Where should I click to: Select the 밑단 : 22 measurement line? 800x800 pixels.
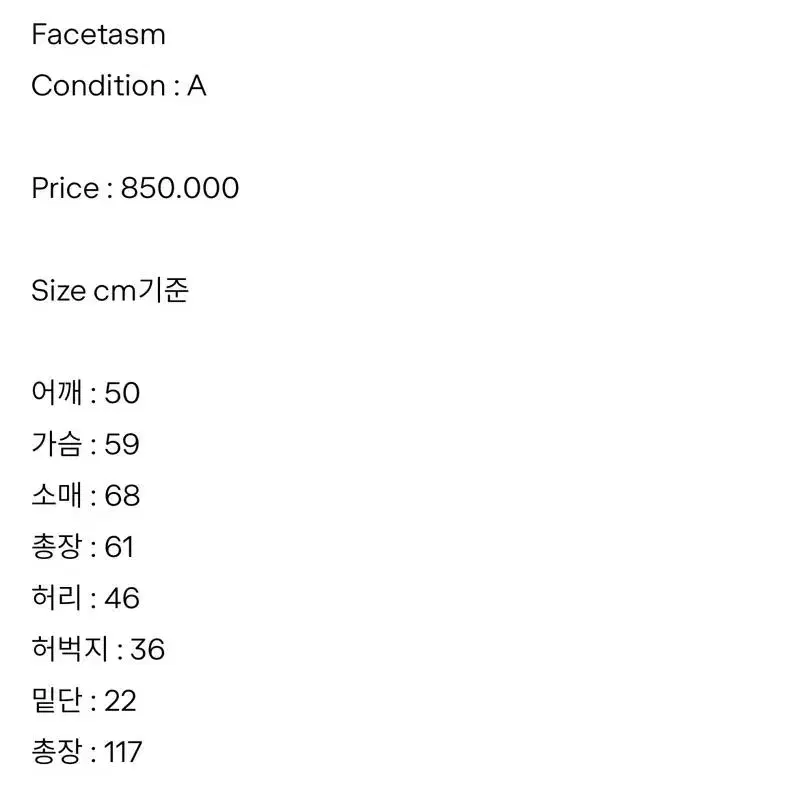pyautogui.click(x=84, y=700)
